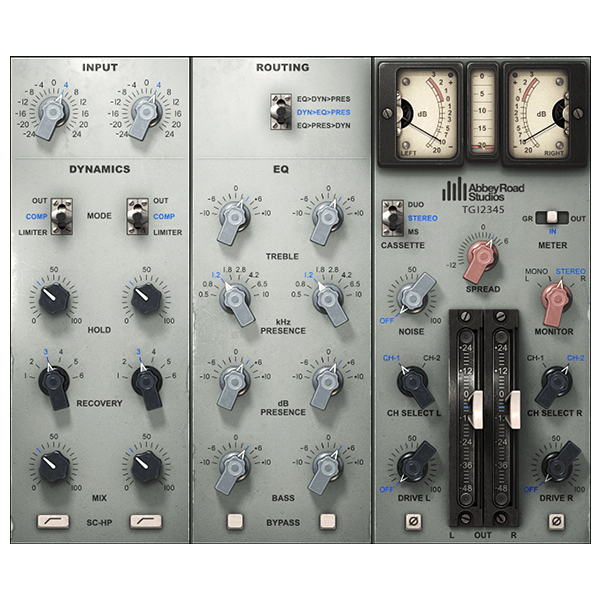The image size is (600, 600).
Task: Select EQ>DYN>PRES routing label
Action: pyautogui.click(x=323, y=99)
